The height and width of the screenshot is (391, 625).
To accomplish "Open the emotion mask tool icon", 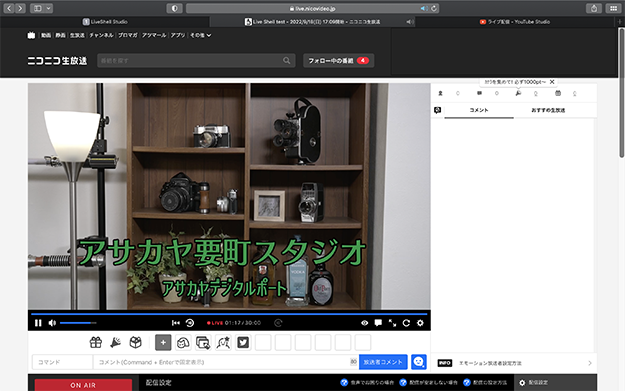I will click(x=183, y=342).
